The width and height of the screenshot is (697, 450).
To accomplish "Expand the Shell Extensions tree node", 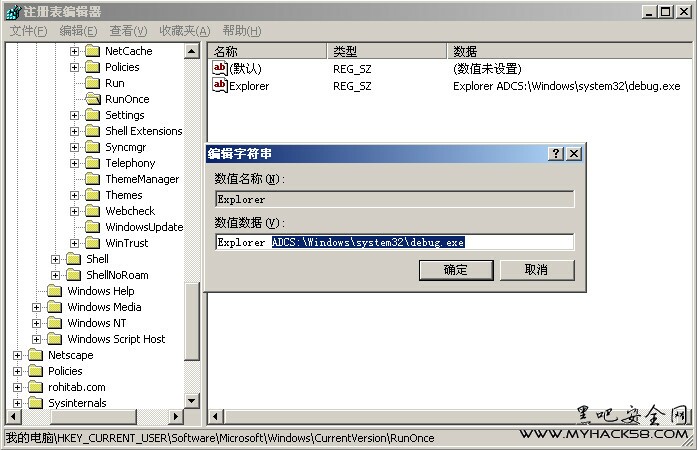I will coord(74,131).
